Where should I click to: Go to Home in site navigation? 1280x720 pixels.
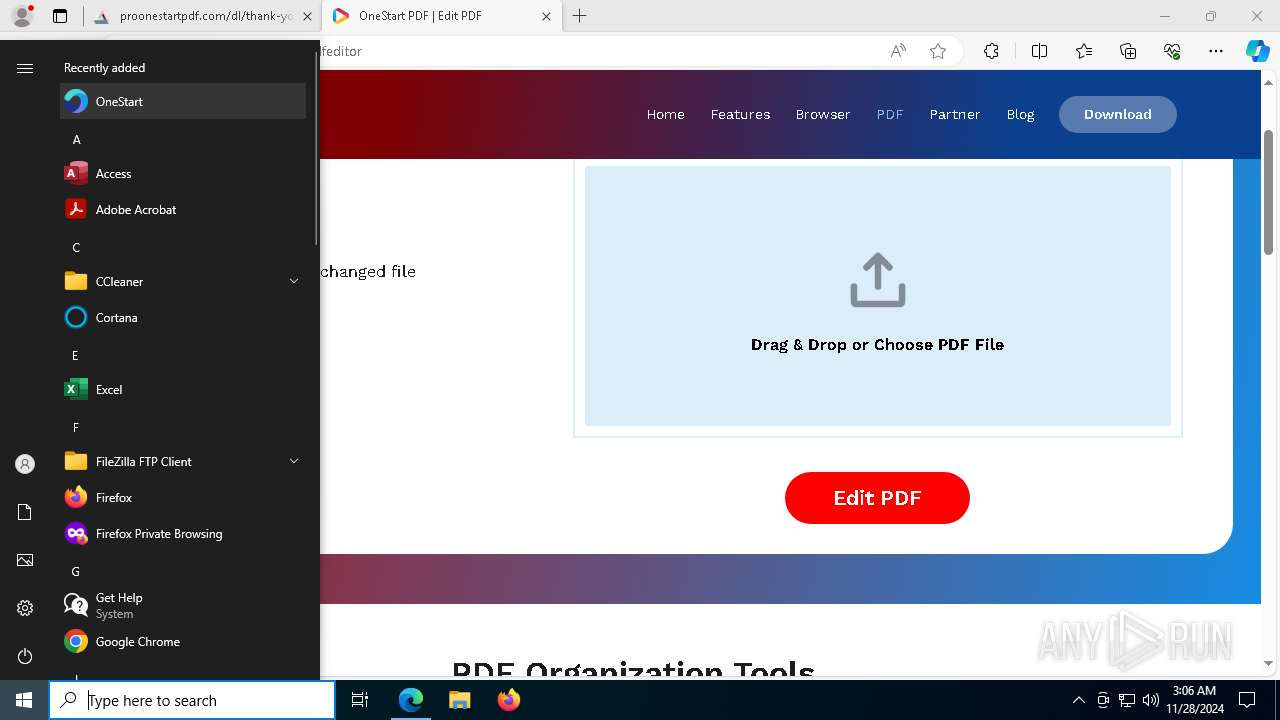click(666, 114)
